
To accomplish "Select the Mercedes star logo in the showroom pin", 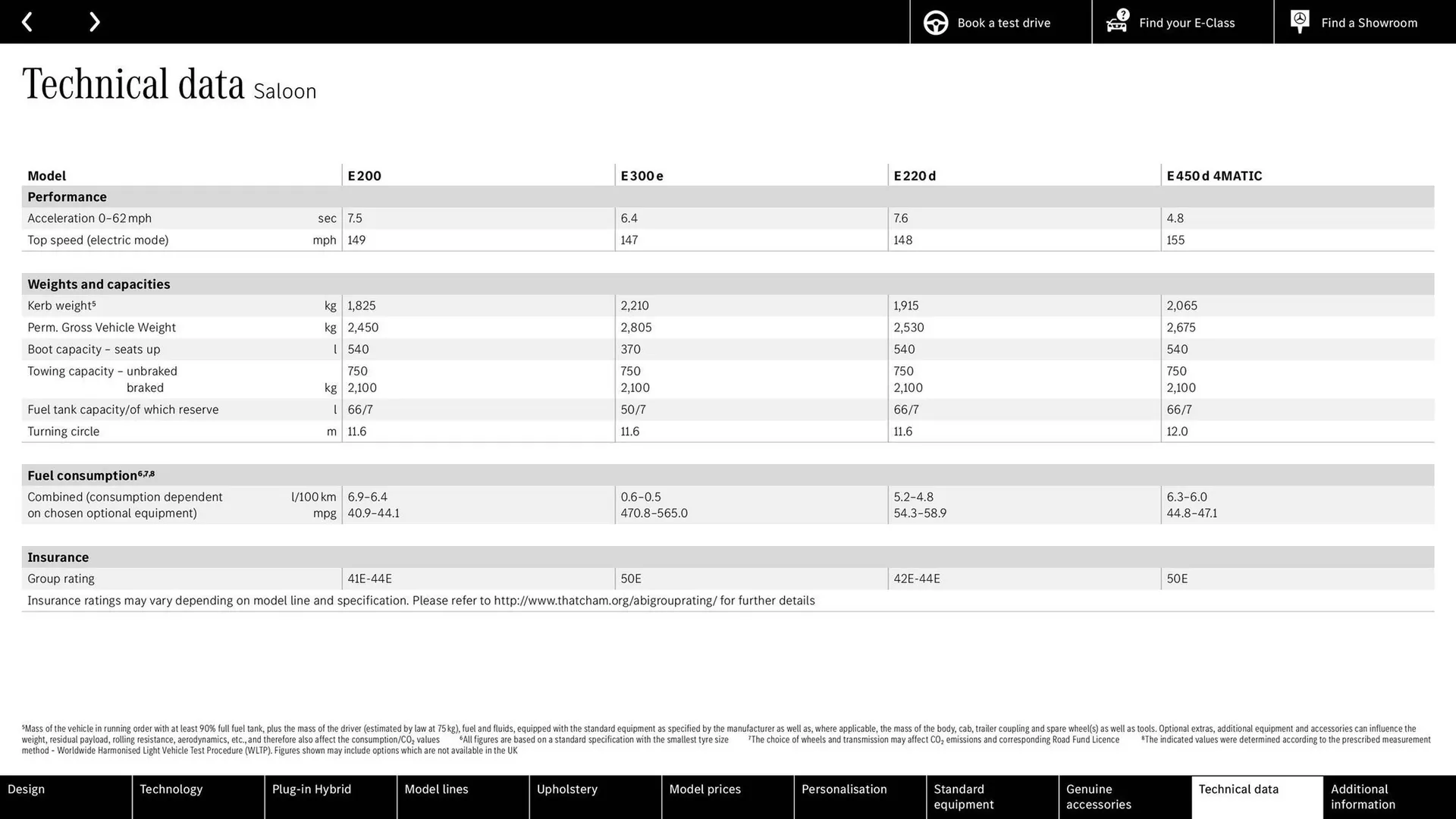I will point(1299,19).
